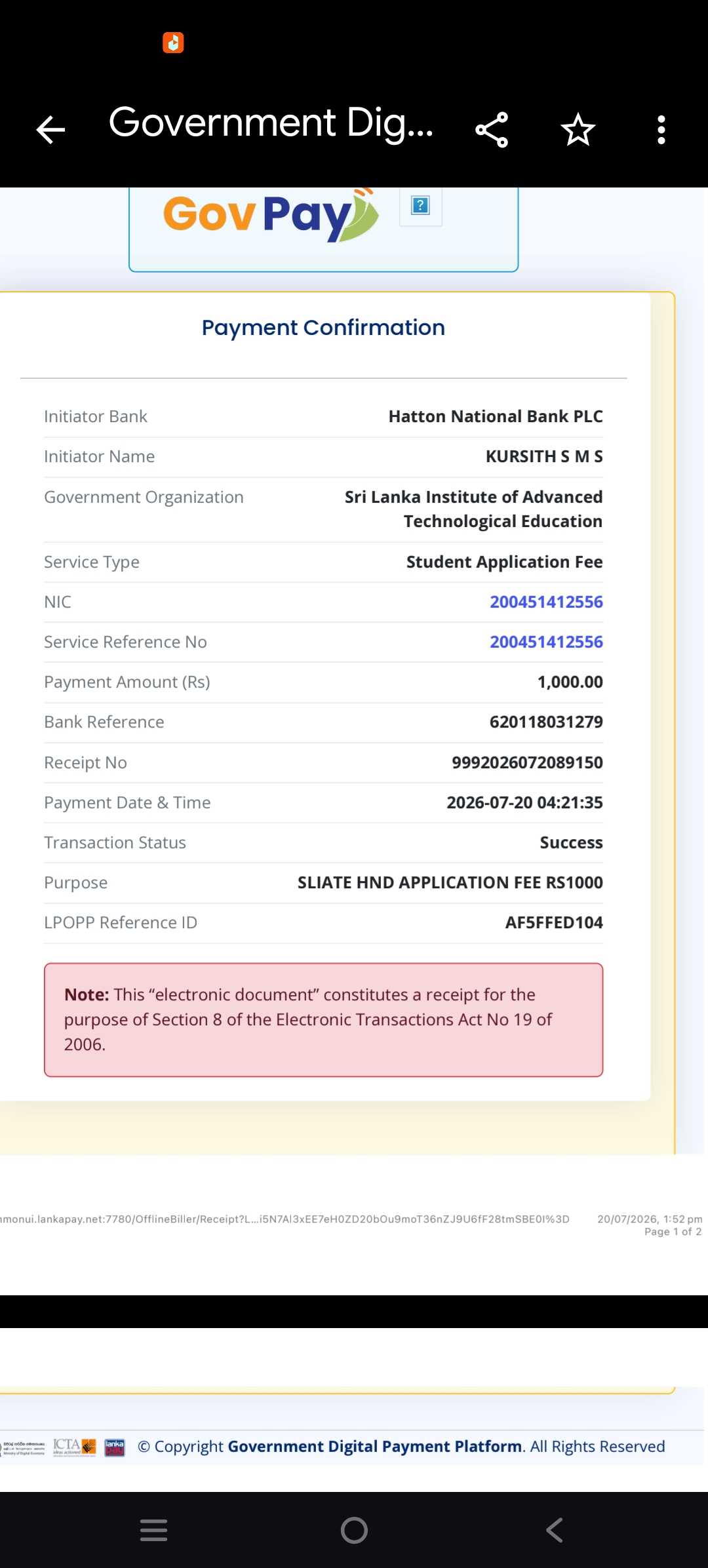The width and height of the screenshot is (708, 1568).
Task: Click the blue question mark icon
Action: point(420,206)
